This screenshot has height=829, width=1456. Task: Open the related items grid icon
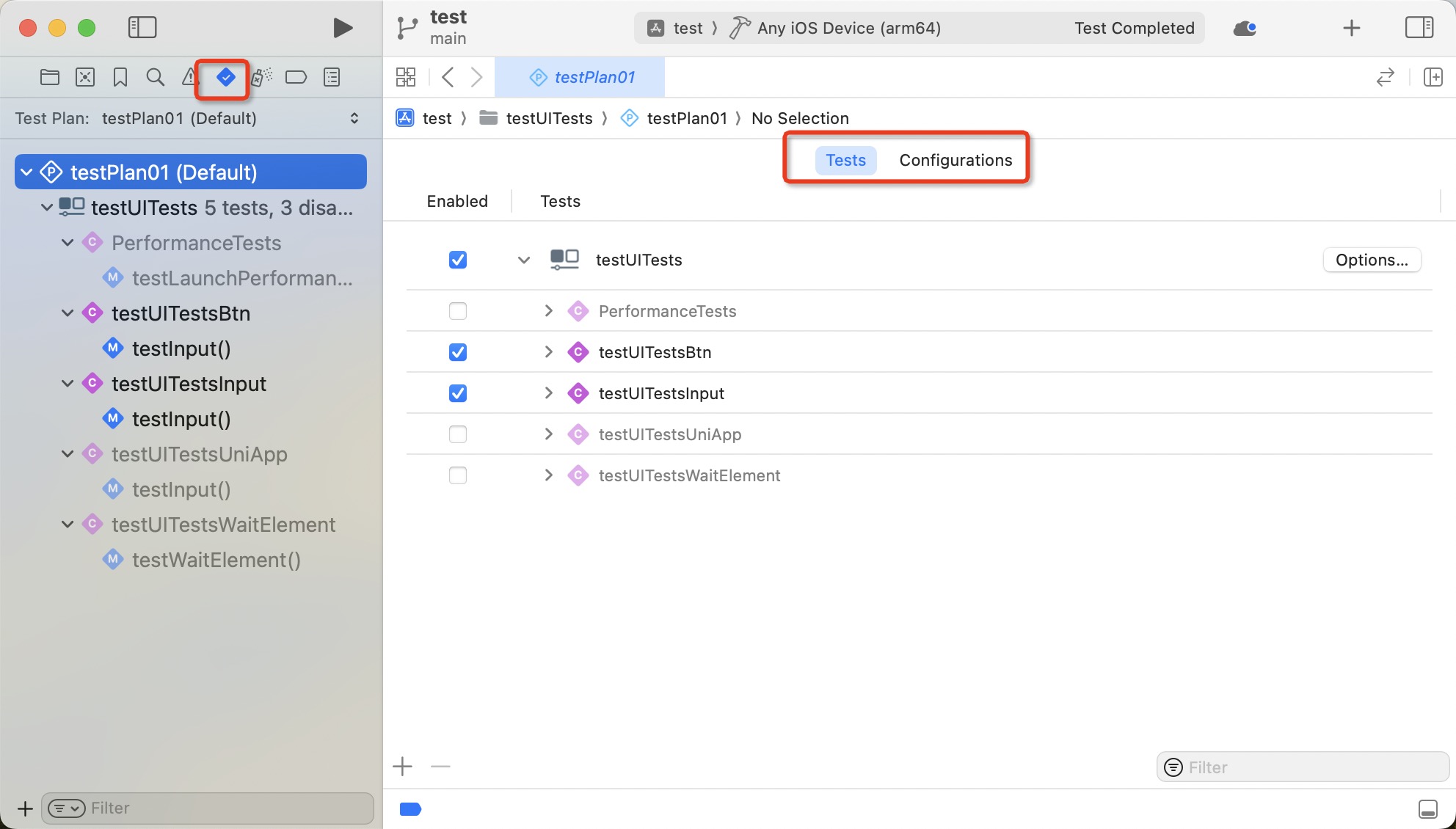coord(406,77)
